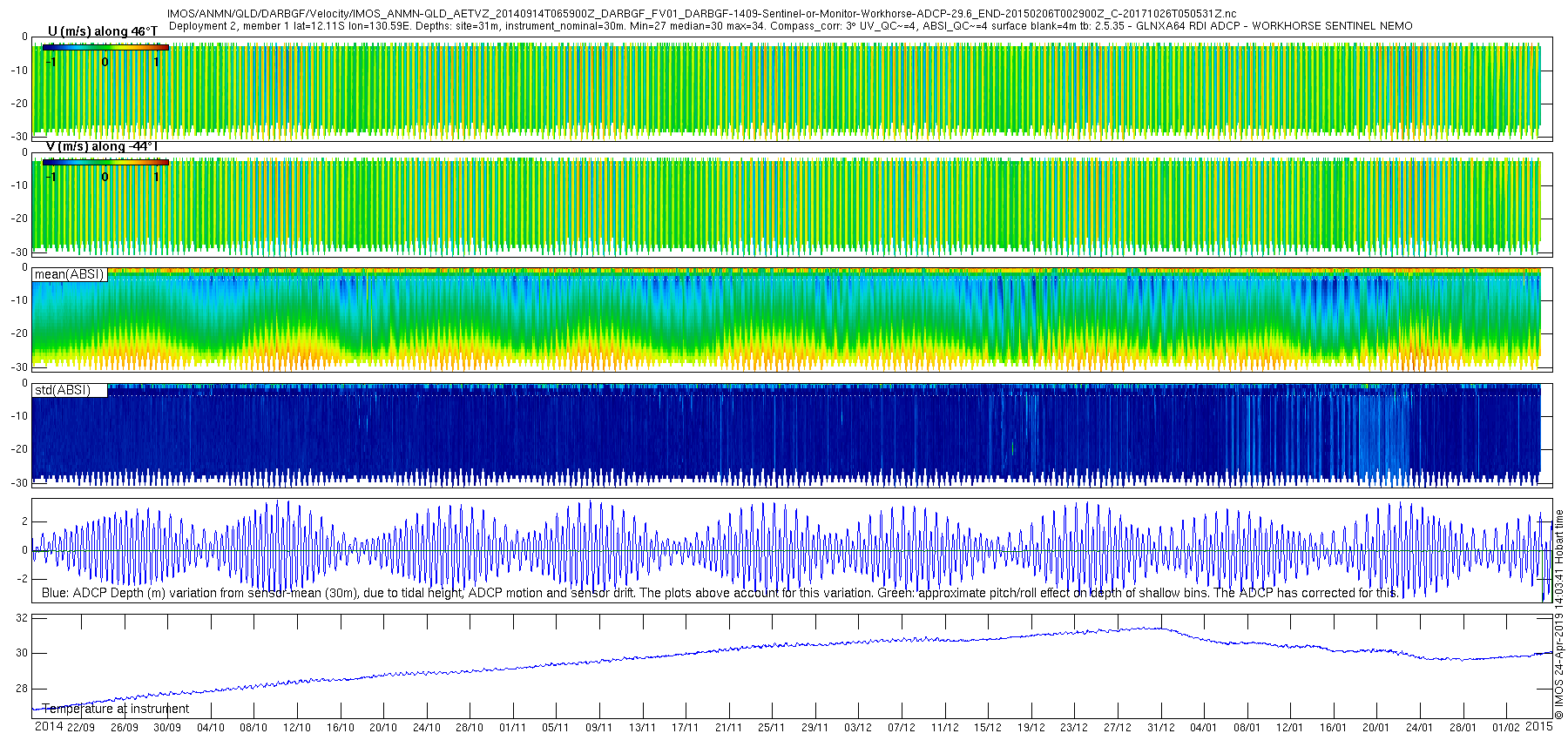Image resolution: width=1568 pixels, height=740 pixels.
Task: Click the '28/01' date tick label
Action: [x=1463, y=728]
